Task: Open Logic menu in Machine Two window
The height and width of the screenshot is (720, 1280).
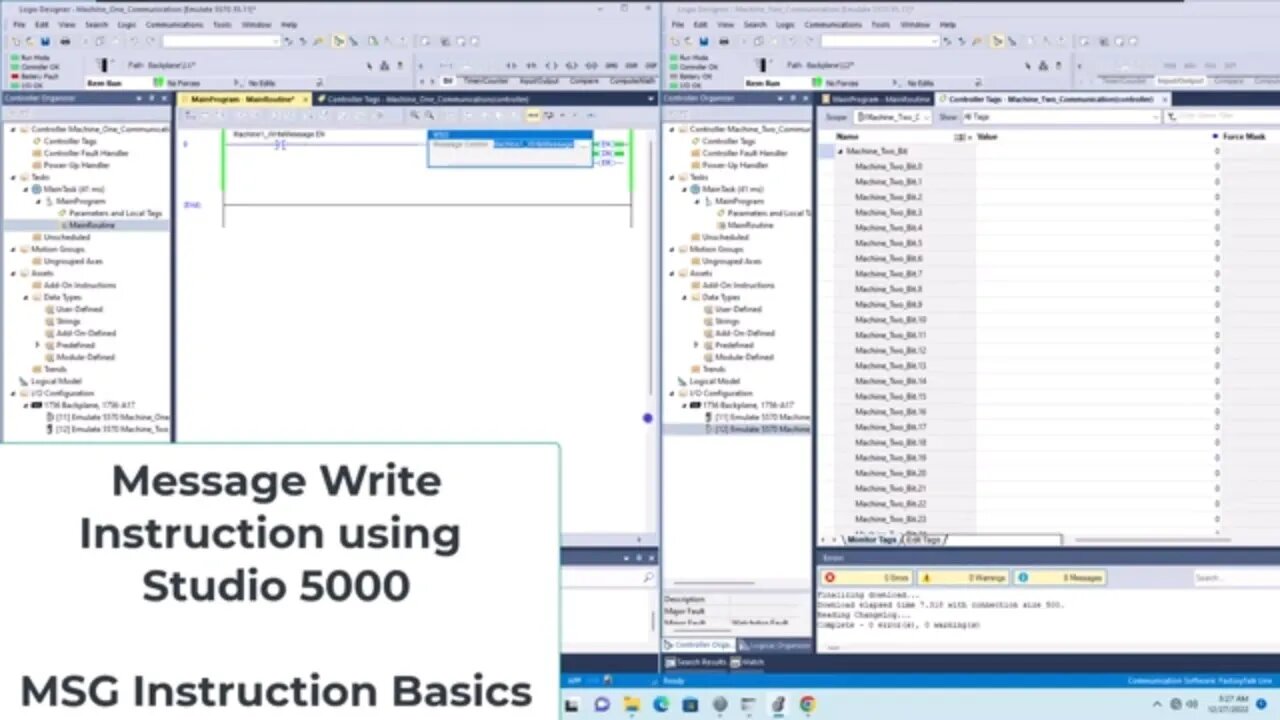Action: tap(785, 24)
